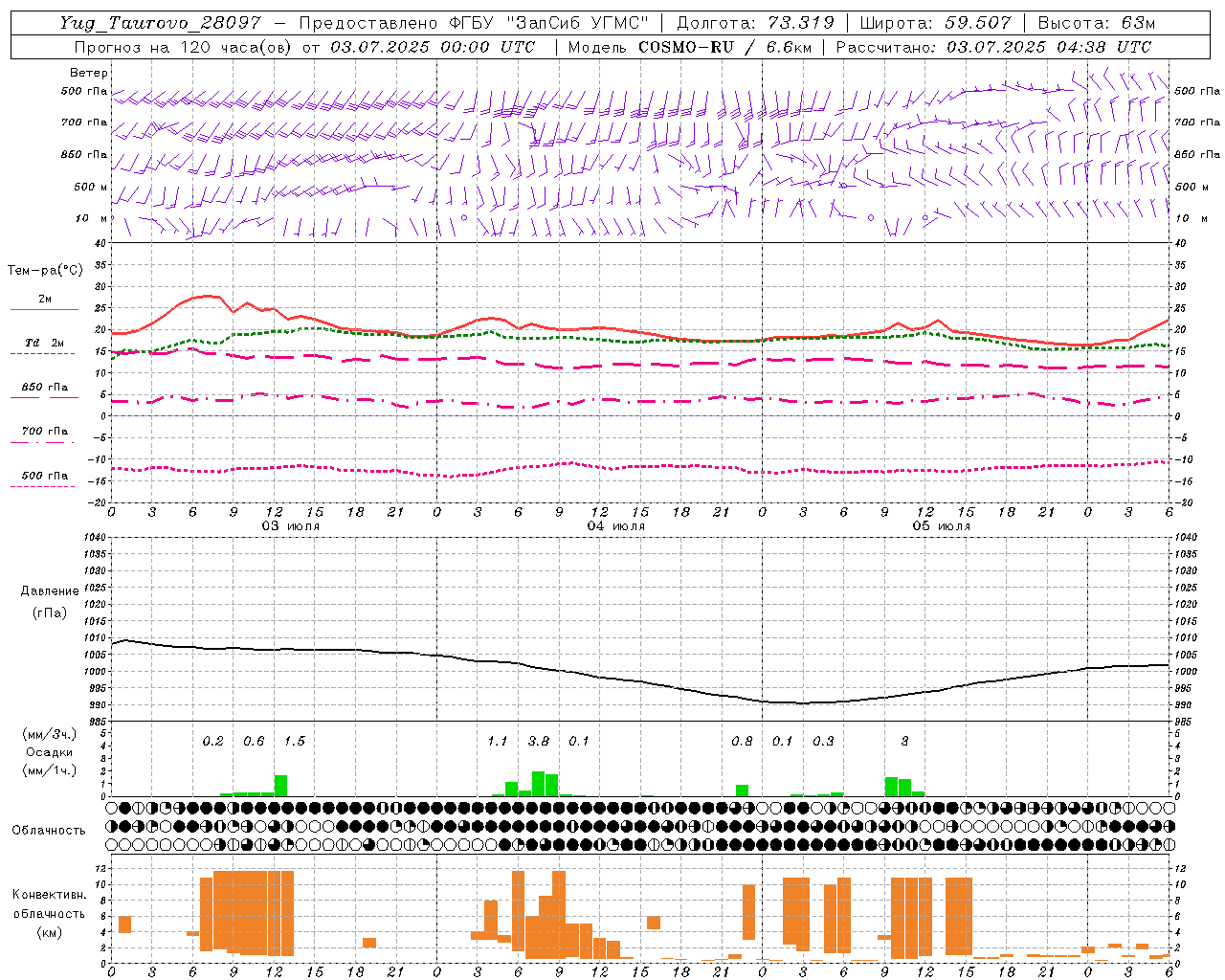Screen dimensions: 1225x980
Task: Click the longitude value Долгота: 73.319
Action: (x=755, y=23)
